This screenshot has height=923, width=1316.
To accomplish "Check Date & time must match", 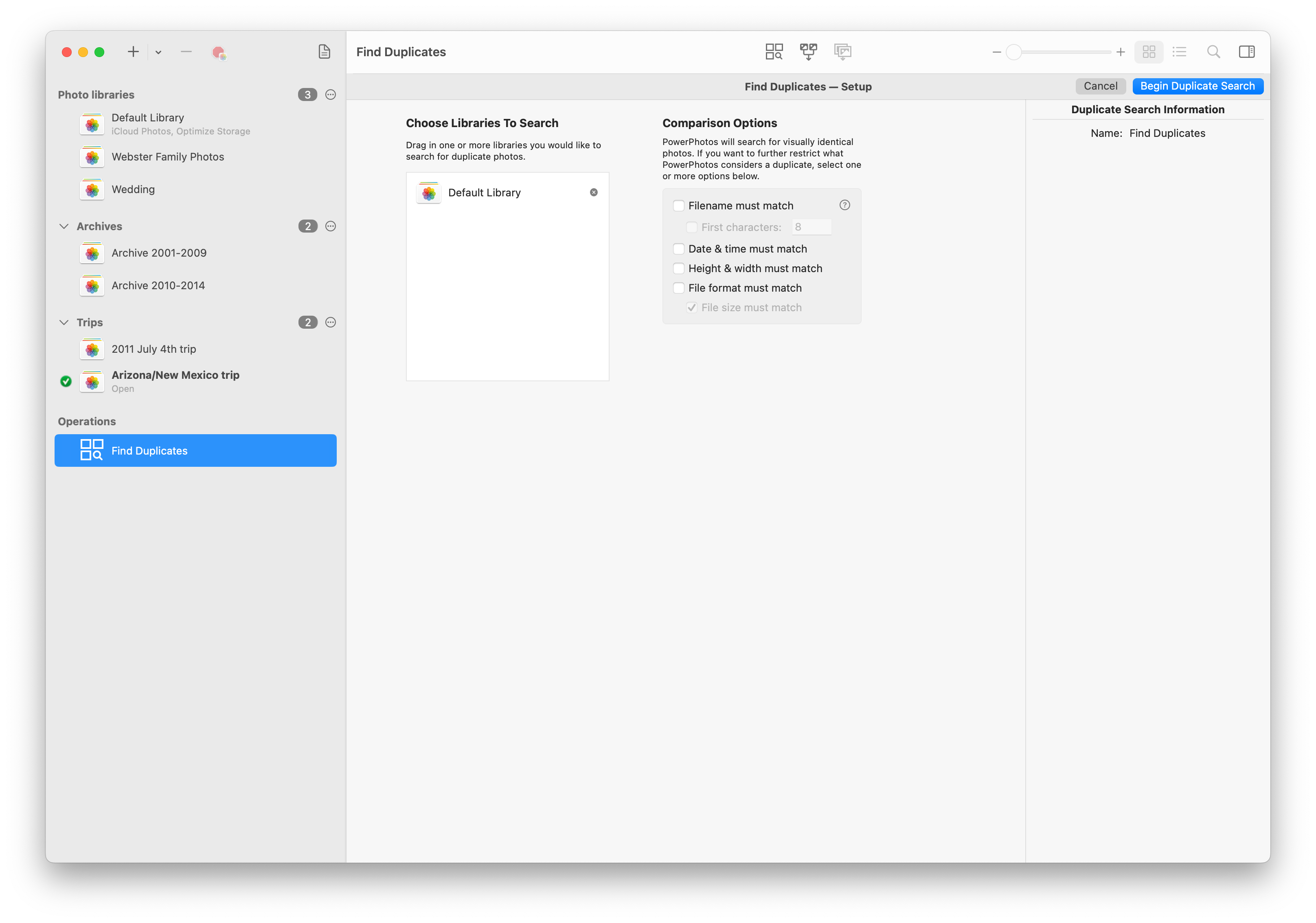I will click(x=679, y=249).
